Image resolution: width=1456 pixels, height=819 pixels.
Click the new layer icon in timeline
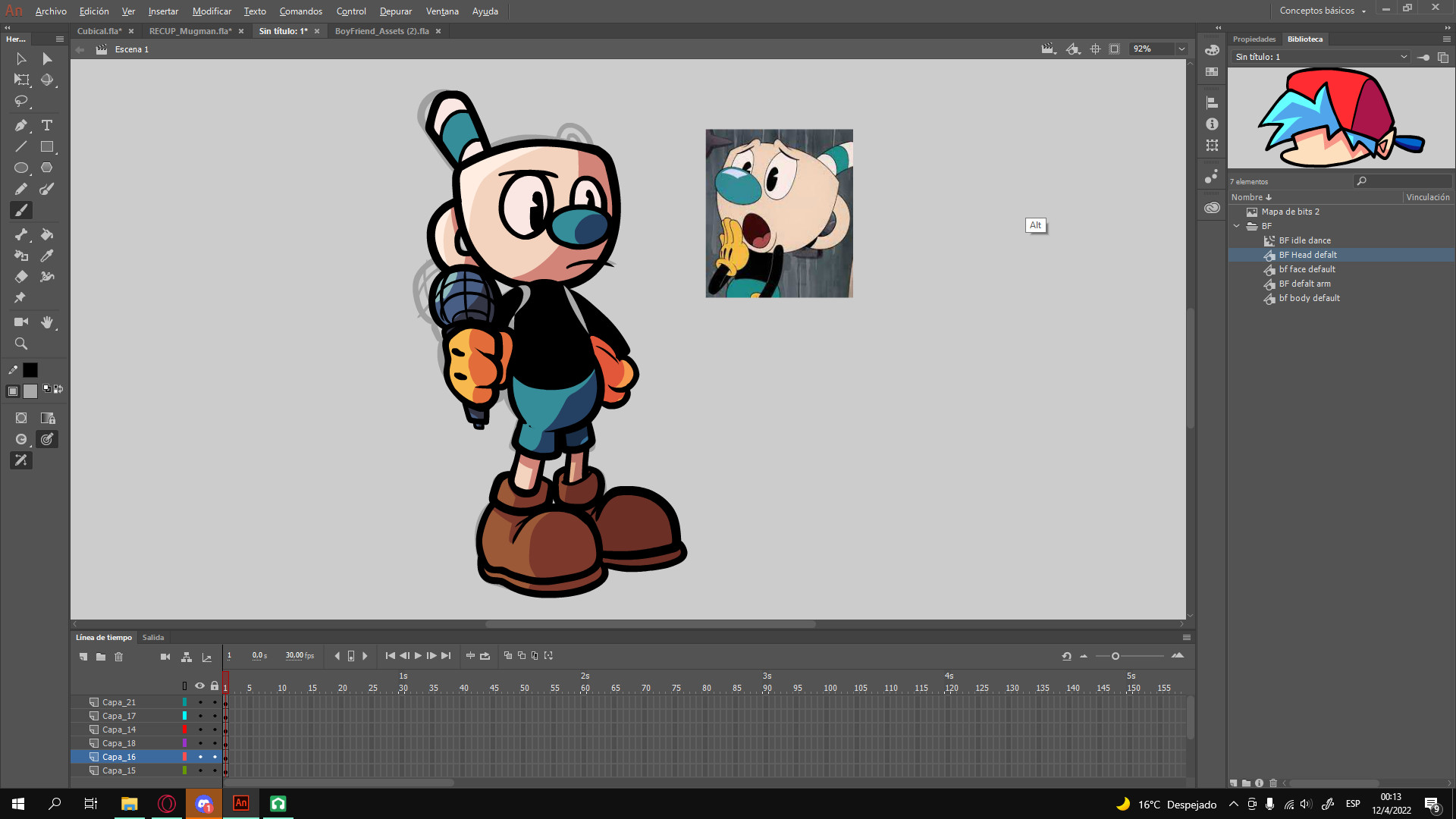point(83,656)
